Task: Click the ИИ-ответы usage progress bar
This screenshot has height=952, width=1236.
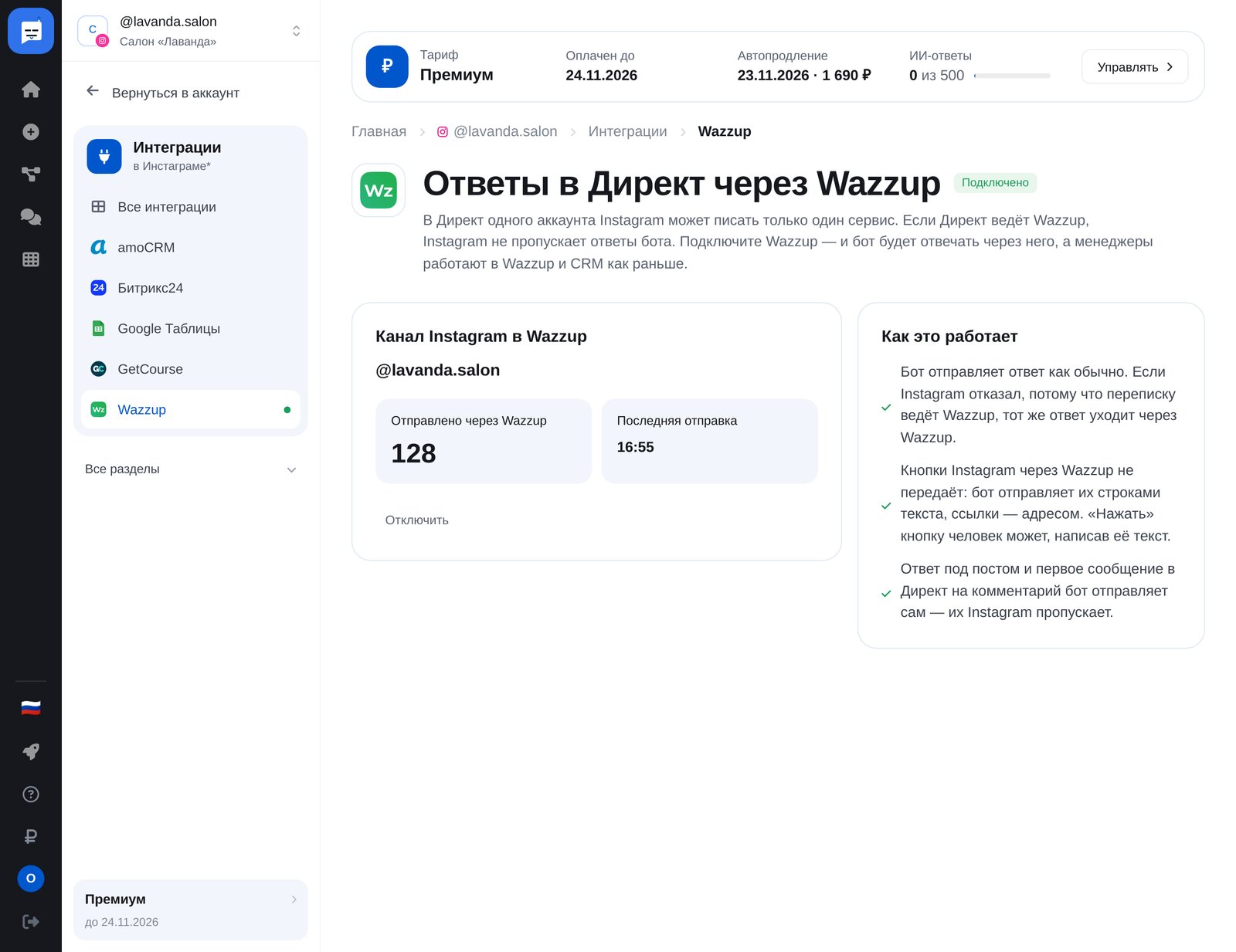Action: tap(1012, 76)
